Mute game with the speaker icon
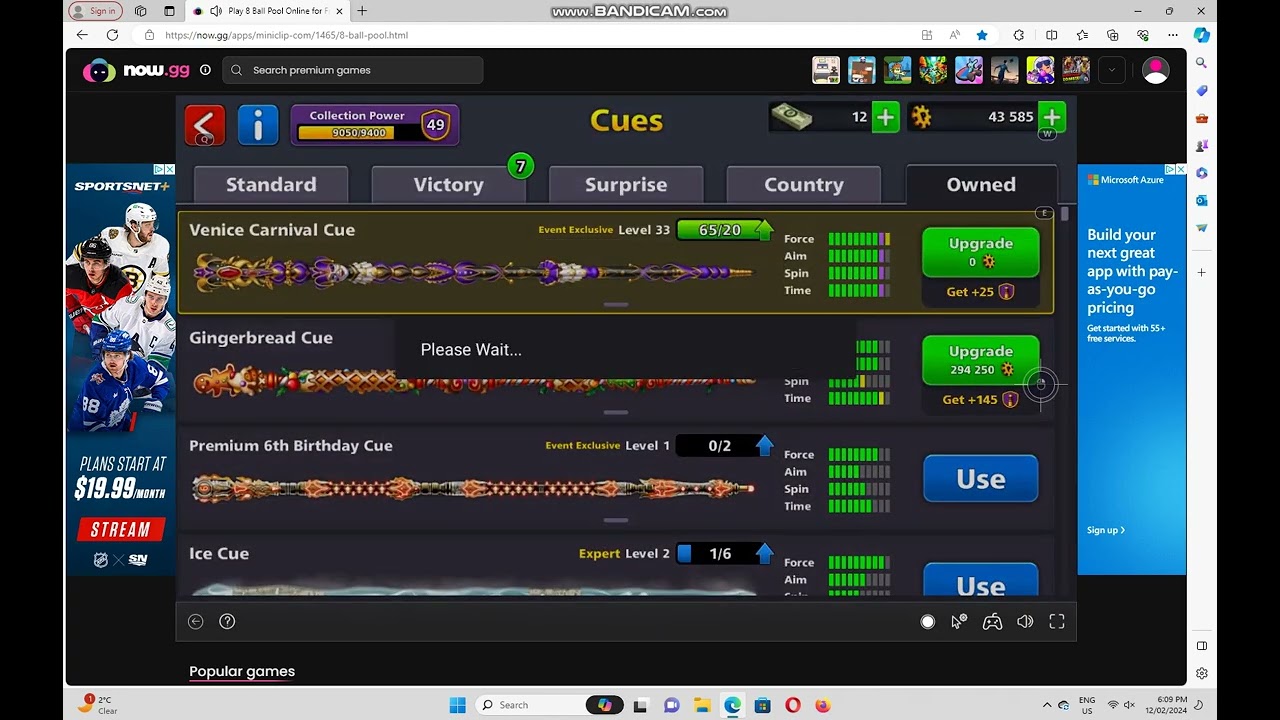Viewport: 1280px width, 720px height. 1025,621
